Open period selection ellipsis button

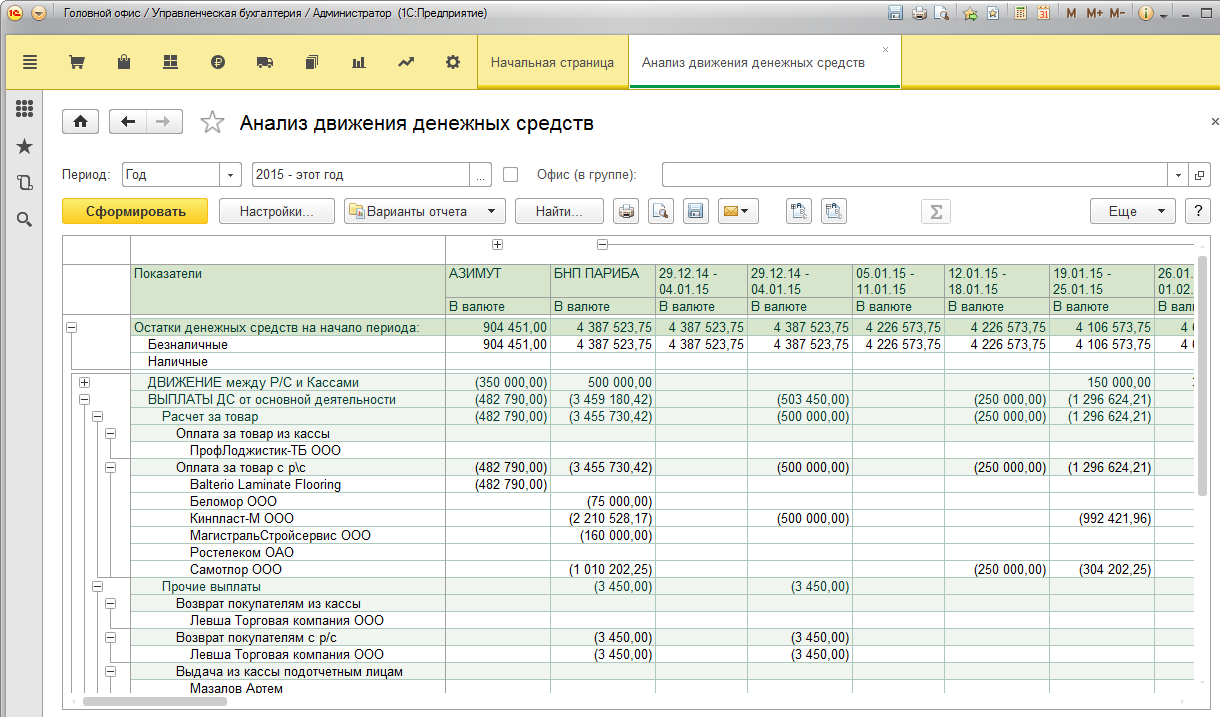tap(481, 174)
